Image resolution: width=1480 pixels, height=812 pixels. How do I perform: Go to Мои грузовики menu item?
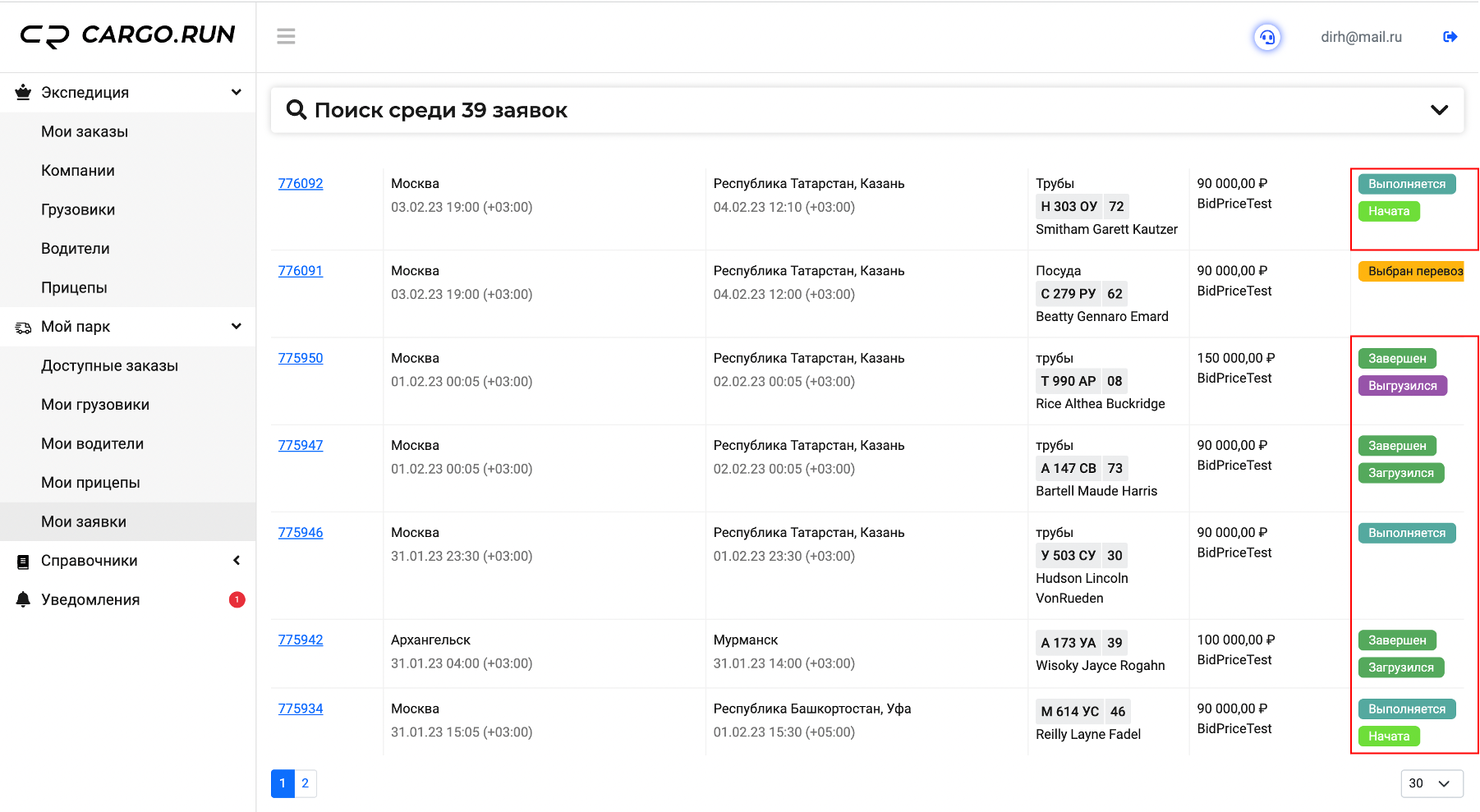(95, 405)
